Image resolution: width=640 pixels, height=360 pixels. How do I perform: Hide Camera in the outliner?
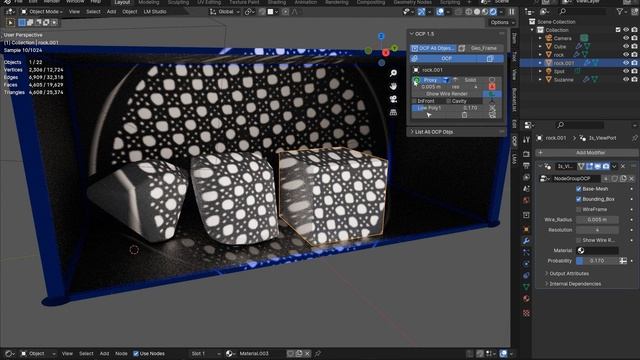pyautogui.click(x=626, y=38)
